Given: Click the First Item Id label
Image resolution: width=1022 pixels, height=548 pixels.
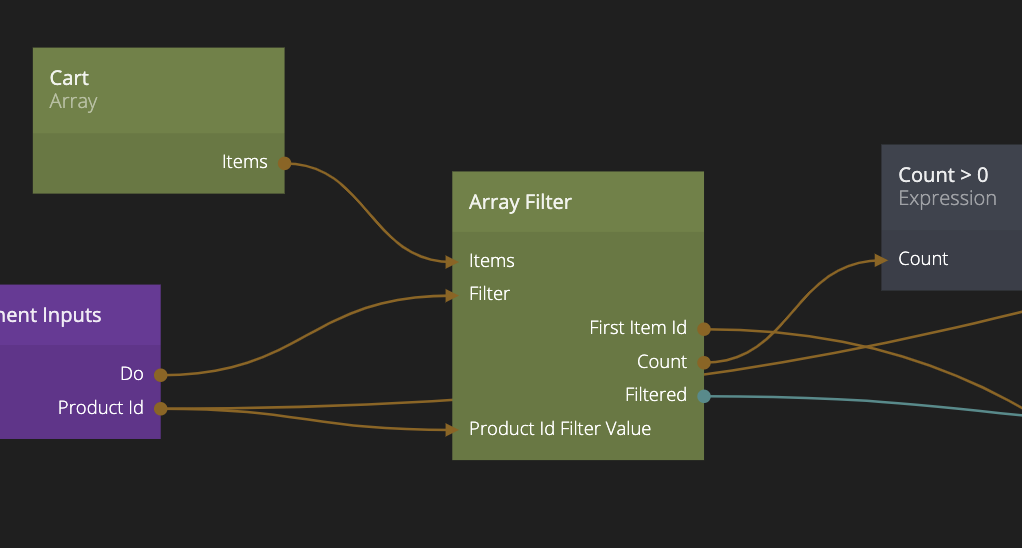Looking at the screenshot, I should coord(638,328).
